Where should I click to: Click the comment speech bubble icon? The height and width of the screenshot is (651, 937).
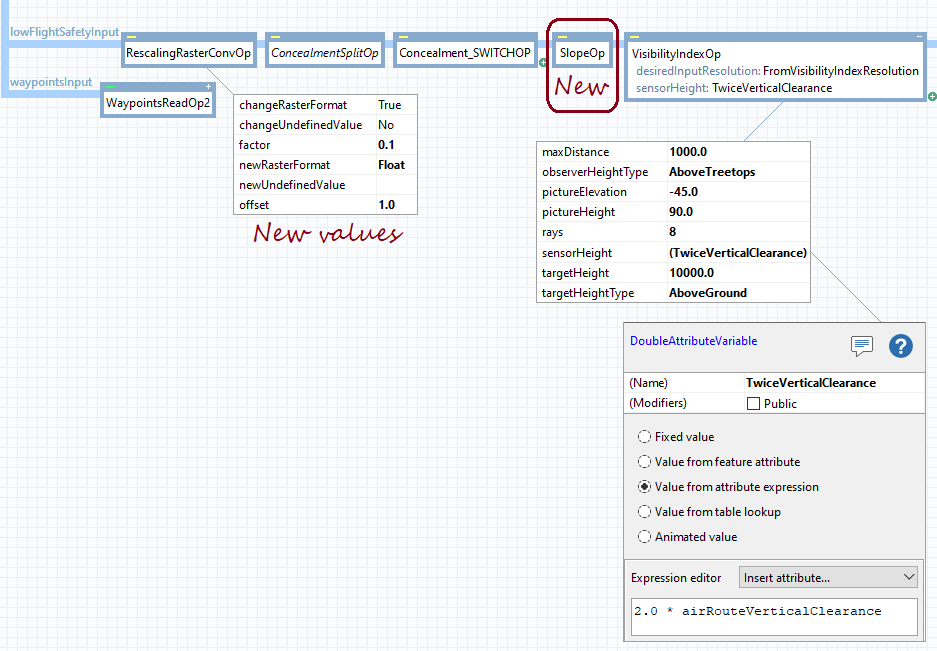[861, 346]
